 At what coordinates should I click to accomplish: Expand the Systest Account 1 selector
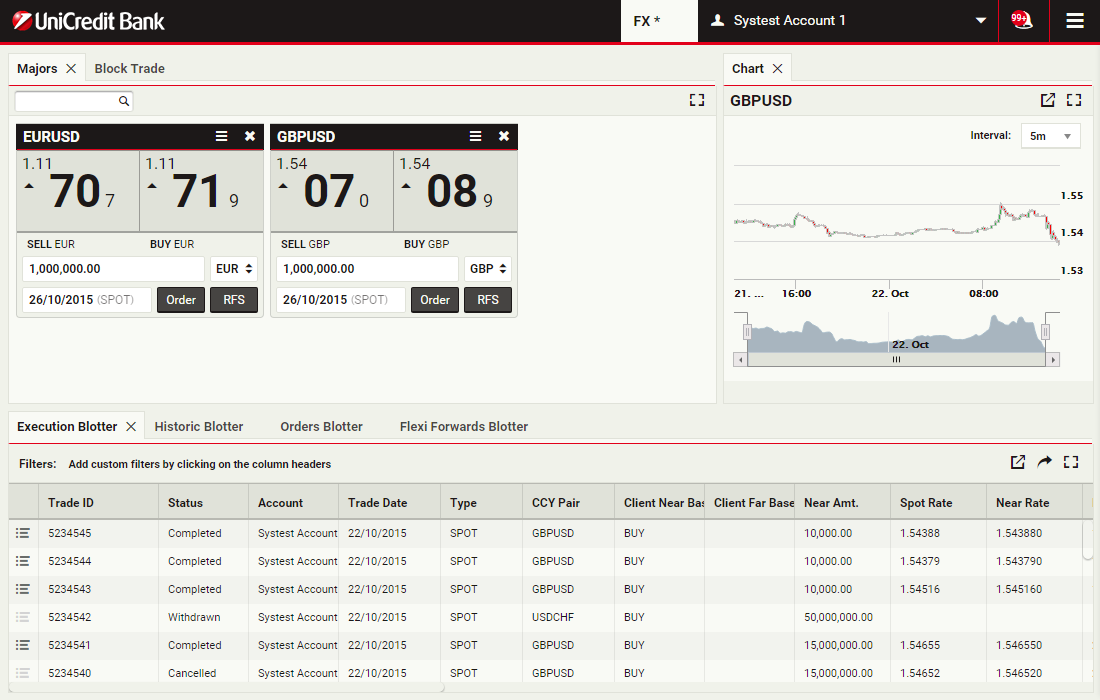(x=980, y=21)
